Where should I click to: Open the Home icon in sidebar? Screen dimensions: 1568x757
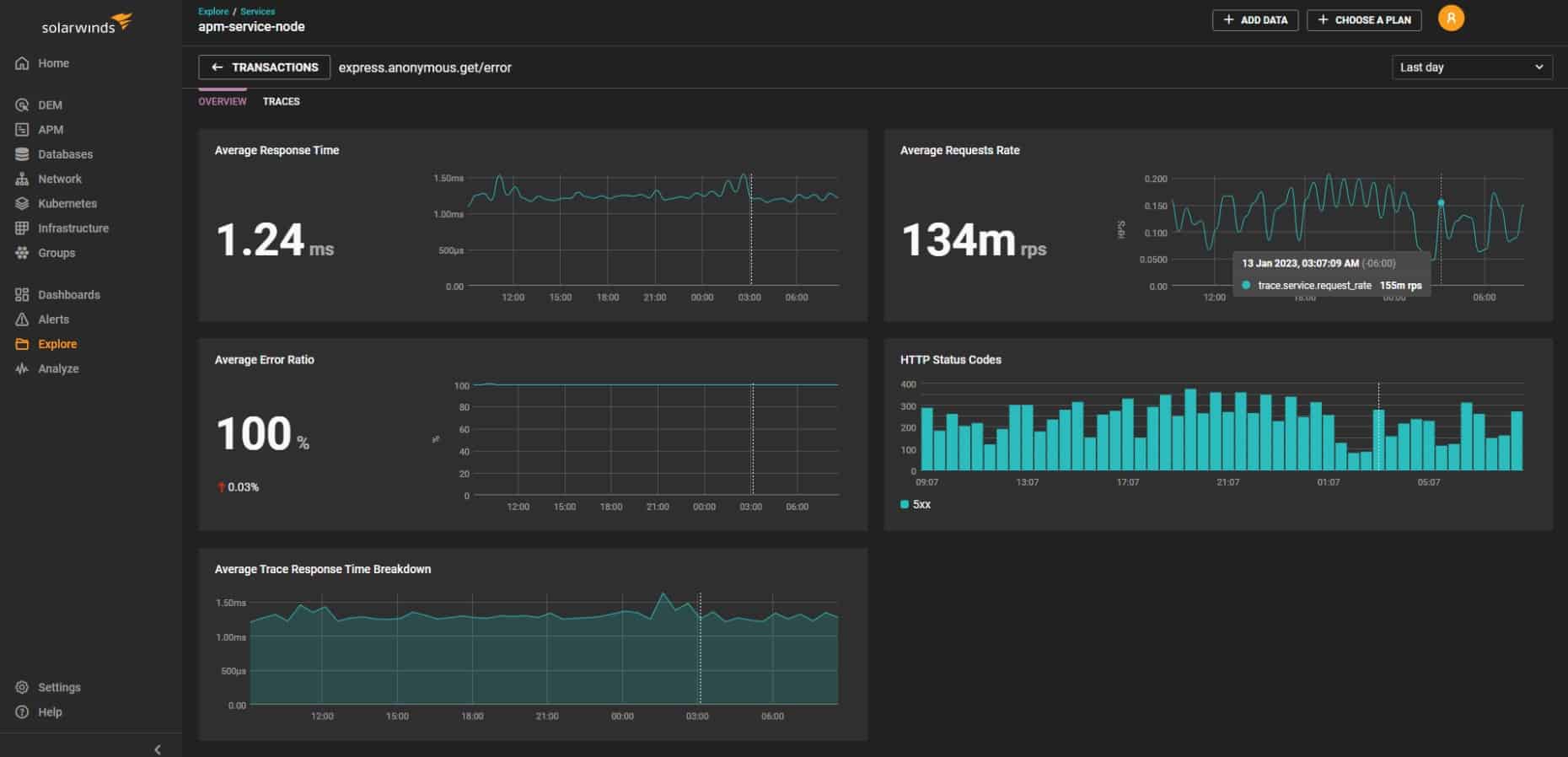(x=22, y=63)
